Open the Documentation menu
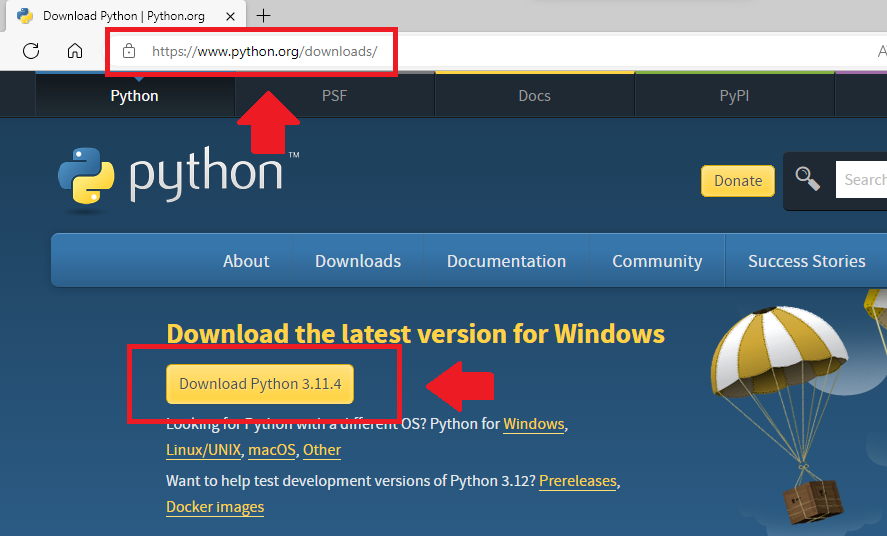The image size is (887, 536). [x=506, y=261]
